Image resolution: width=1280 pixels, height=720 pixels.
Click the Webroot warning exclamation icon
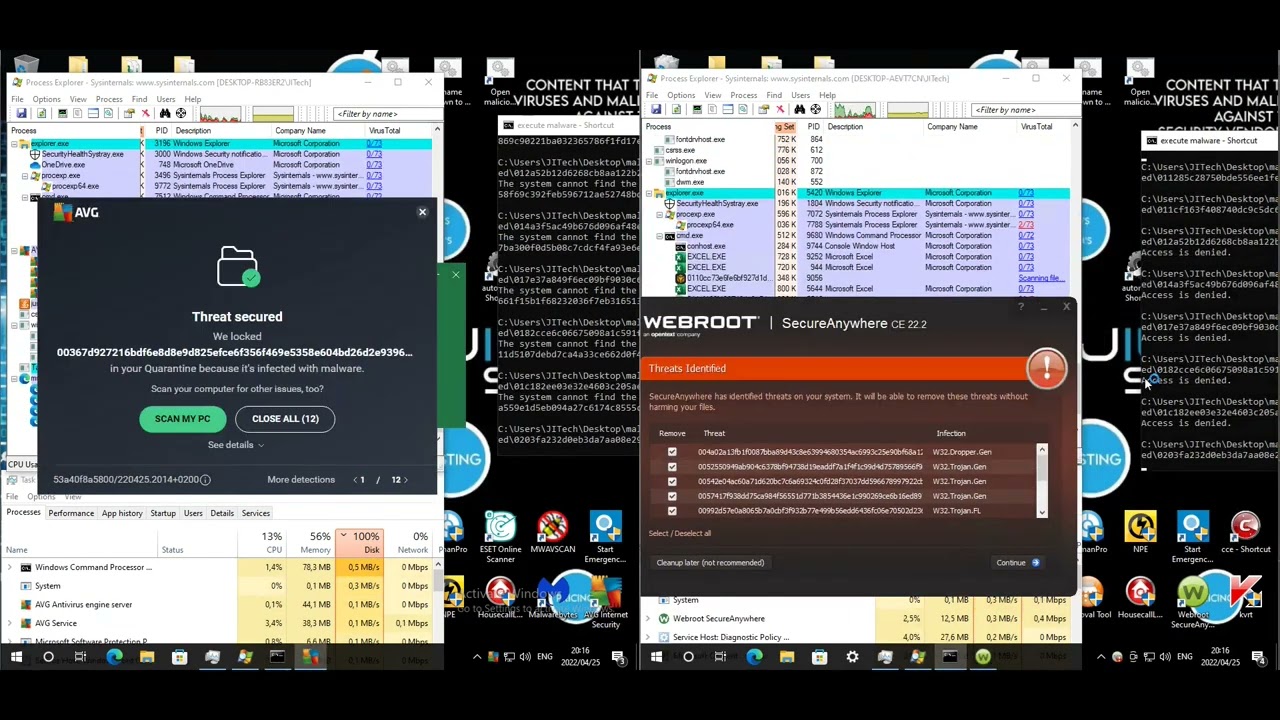click(1047, 368)
